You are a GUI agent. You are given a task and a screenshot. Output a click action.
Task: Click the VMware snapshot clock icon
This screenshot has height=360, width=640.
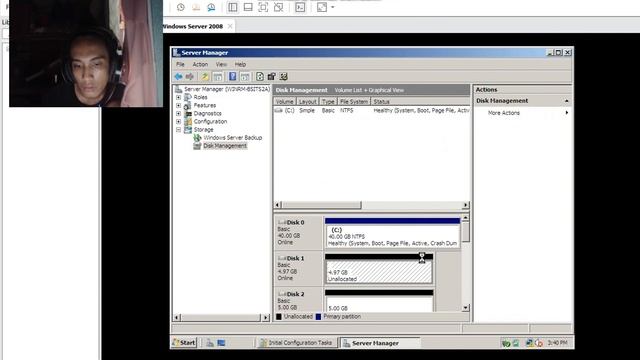tap(181, 7)
